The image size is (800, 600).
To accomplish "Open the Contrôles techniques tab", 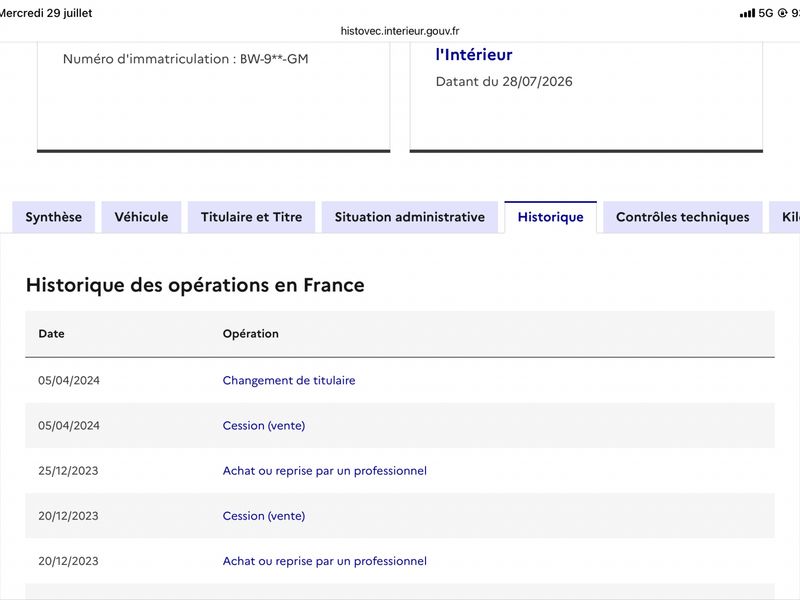I will coord(683,217).
